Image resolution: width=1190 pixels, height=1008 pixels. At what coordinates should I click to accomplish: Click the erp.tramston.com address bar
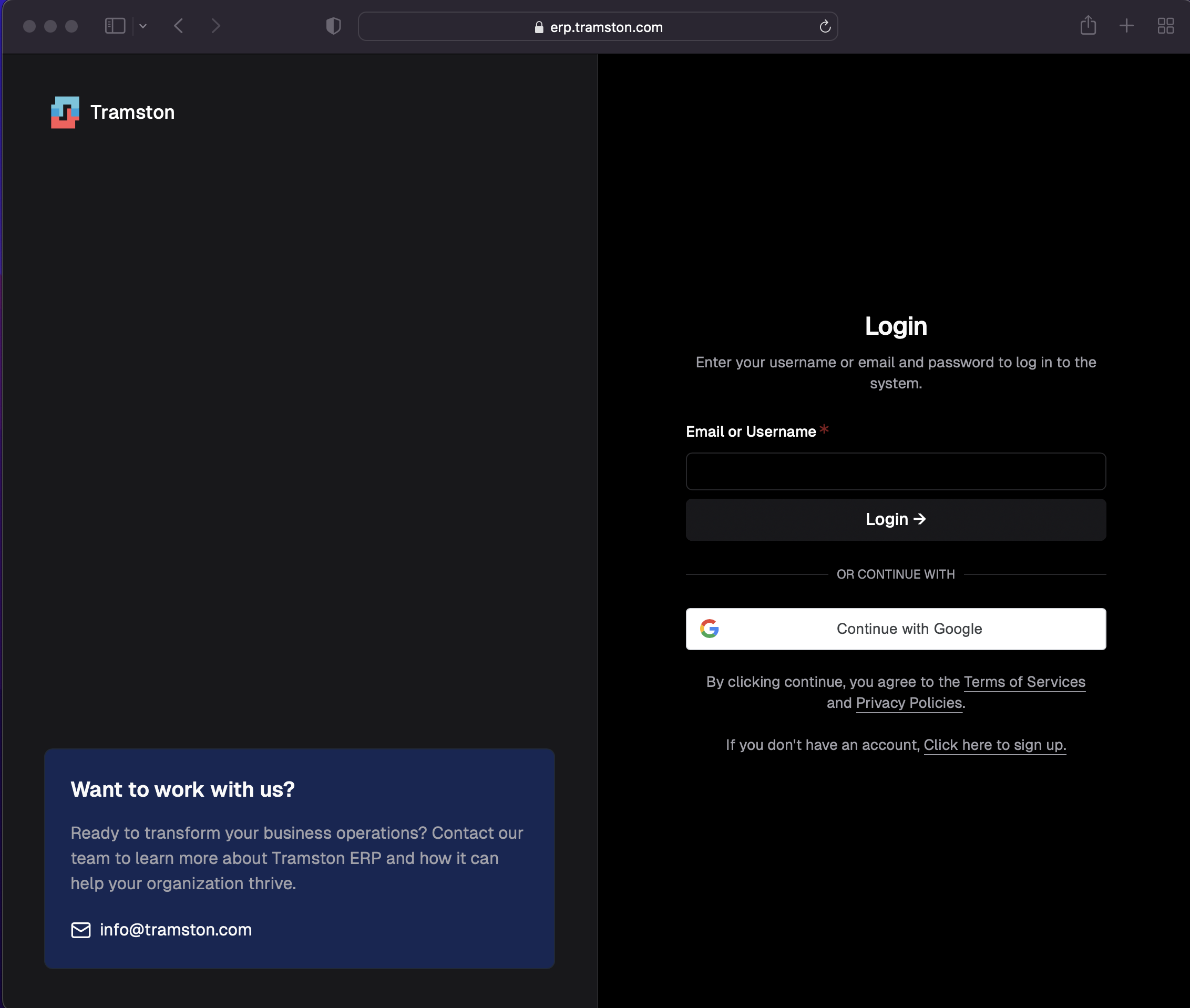(x=598, y=26)
